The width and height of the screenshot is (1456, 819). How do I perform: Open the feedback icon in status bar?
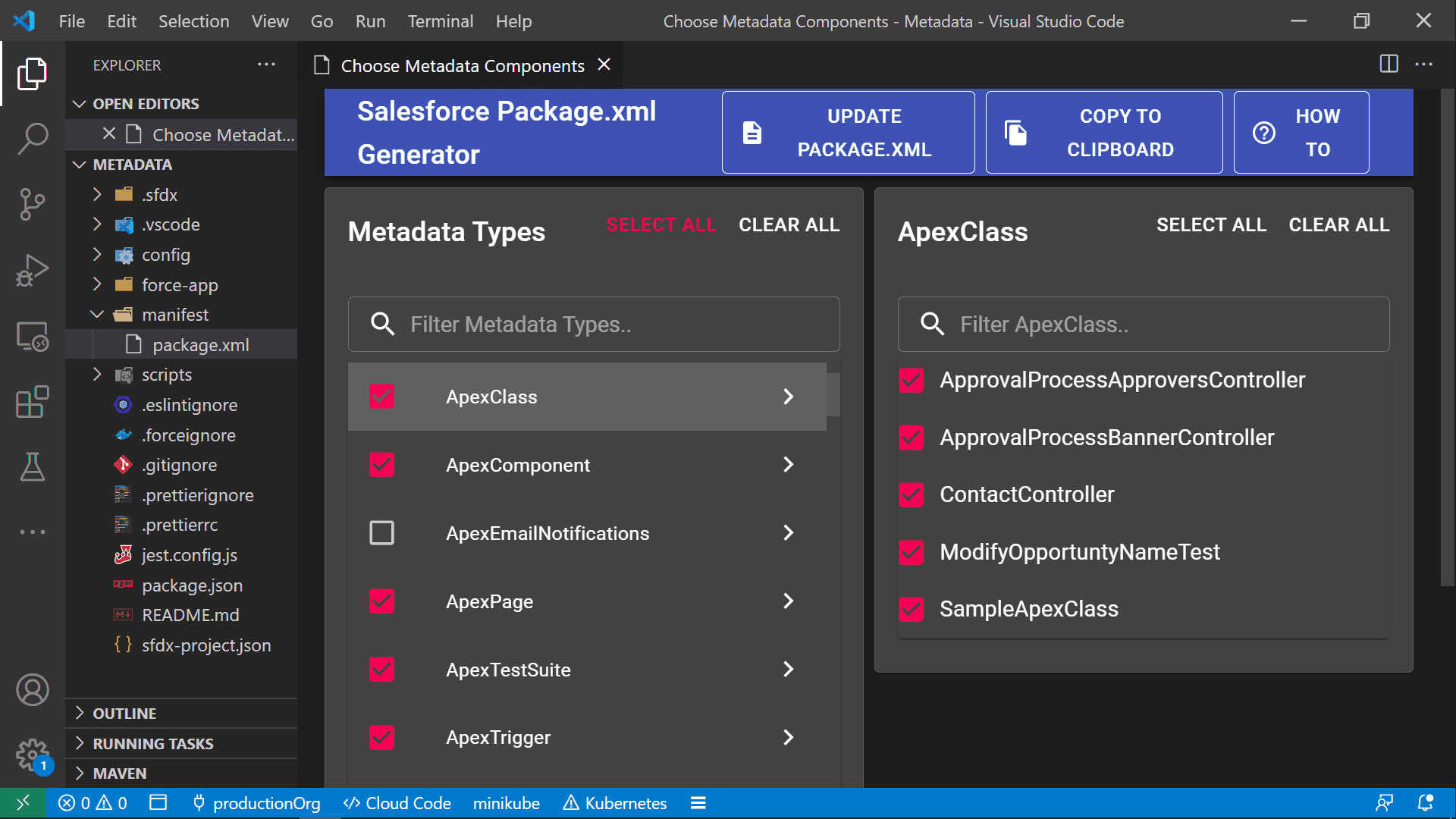click(x=1385, y=803)
